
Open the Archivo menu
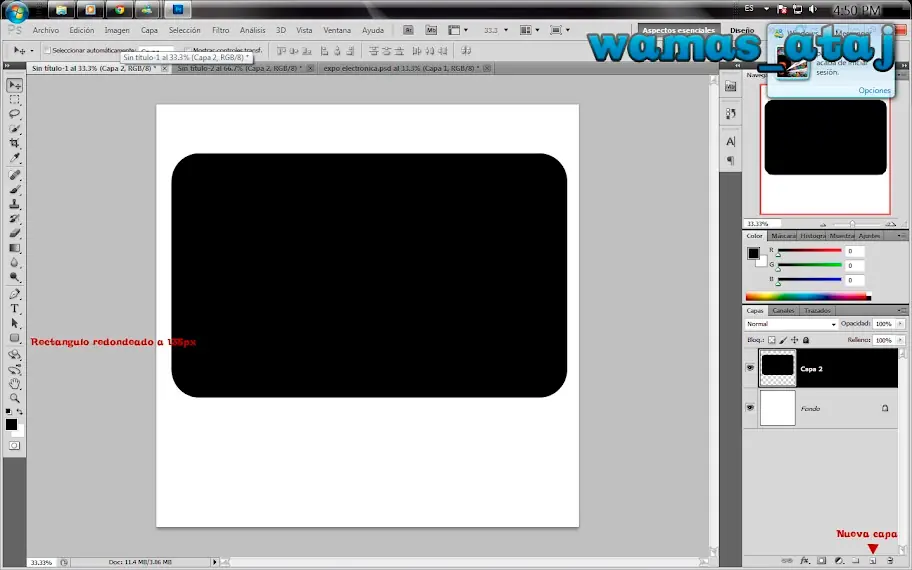coord(45,30)
